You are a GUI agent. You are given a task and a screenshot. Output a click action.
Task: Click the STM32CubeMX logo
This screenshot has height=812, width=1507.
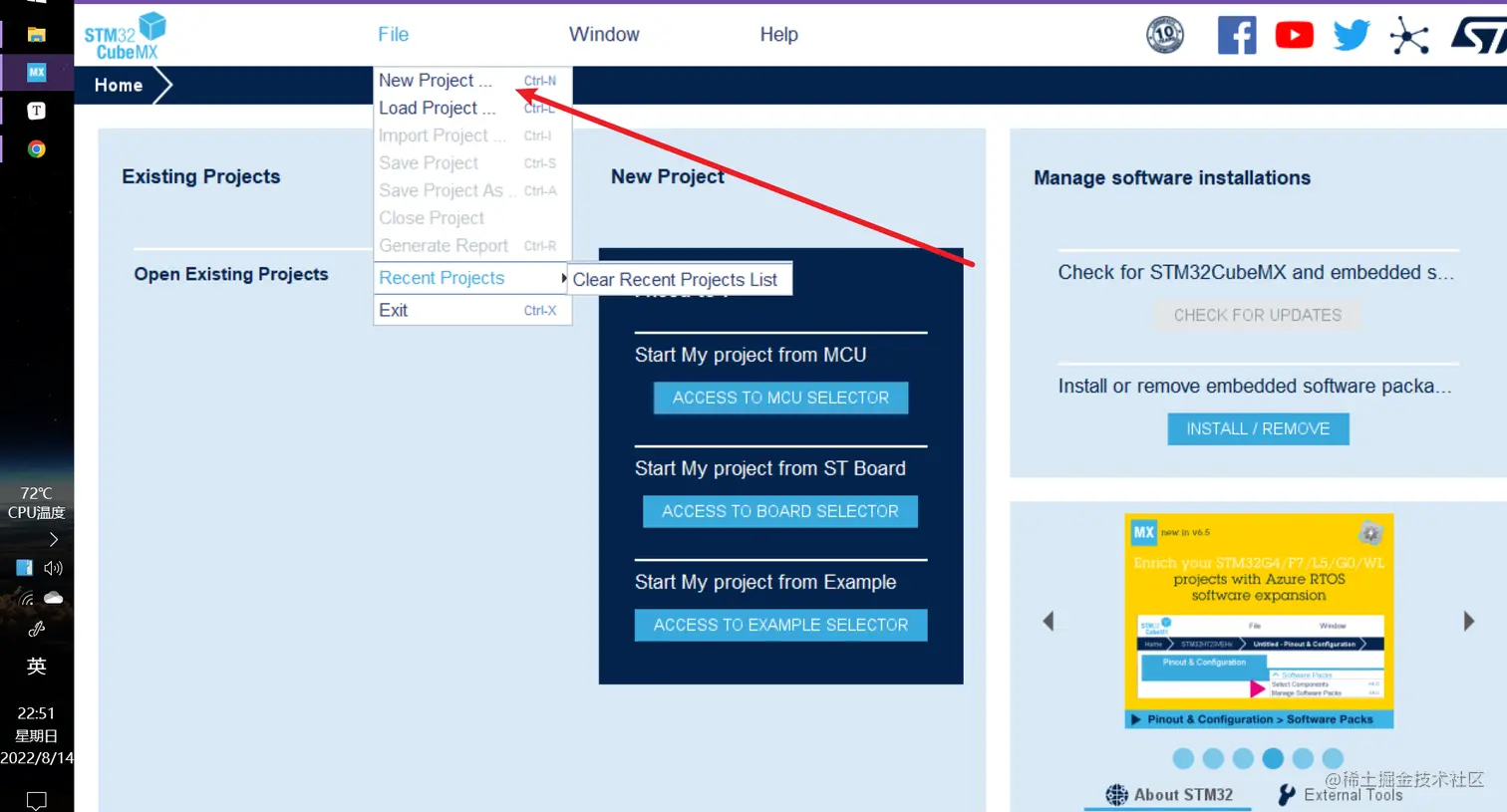[124, 36]
